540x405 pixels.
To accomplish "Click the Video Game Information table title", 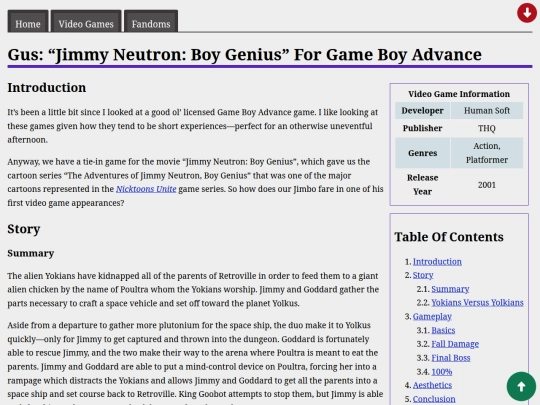I will point(459,94).
